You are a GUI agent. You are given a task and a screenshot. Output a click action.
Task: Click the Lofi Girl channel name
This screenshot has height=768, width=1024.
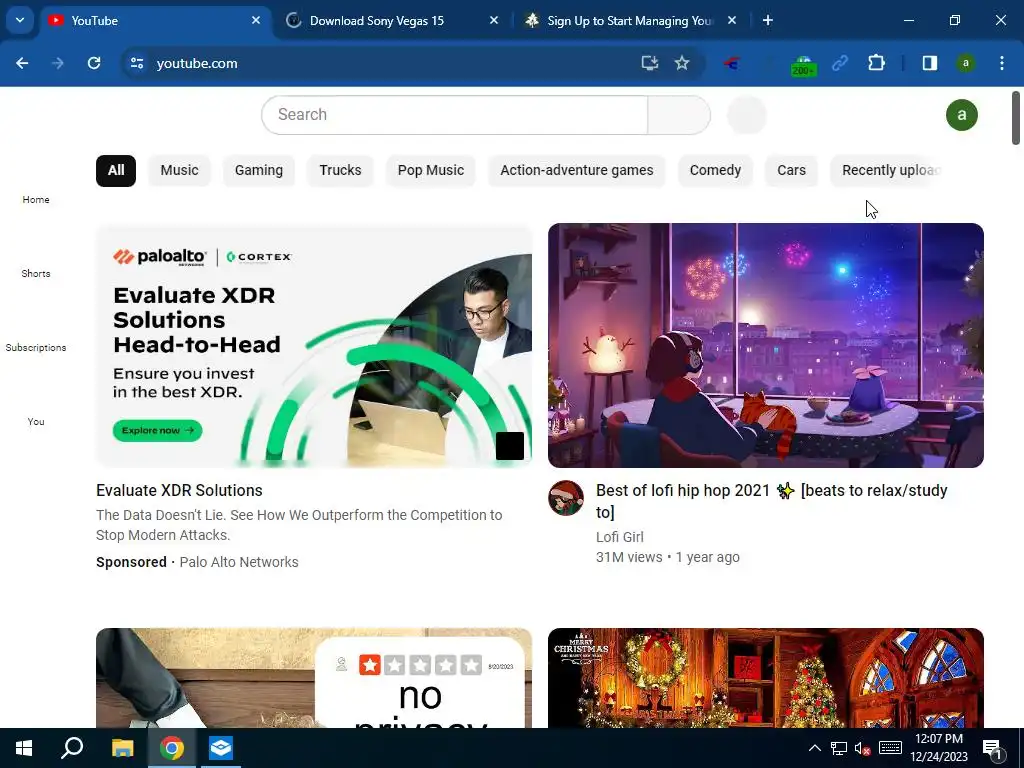tap(619, 537)
